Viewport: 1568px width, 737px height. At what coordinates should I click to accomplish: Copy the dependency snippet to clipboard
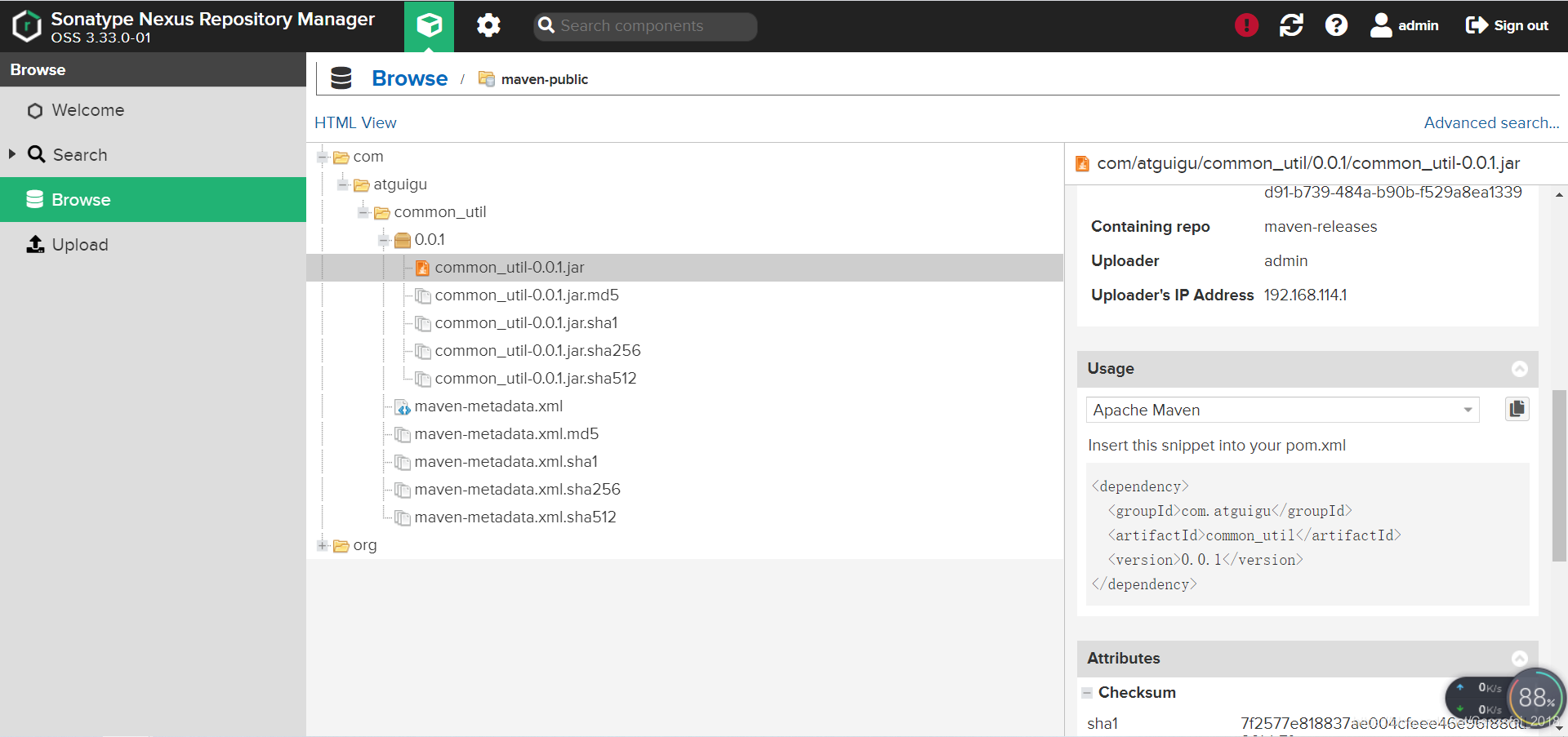tap(1517, 409)
